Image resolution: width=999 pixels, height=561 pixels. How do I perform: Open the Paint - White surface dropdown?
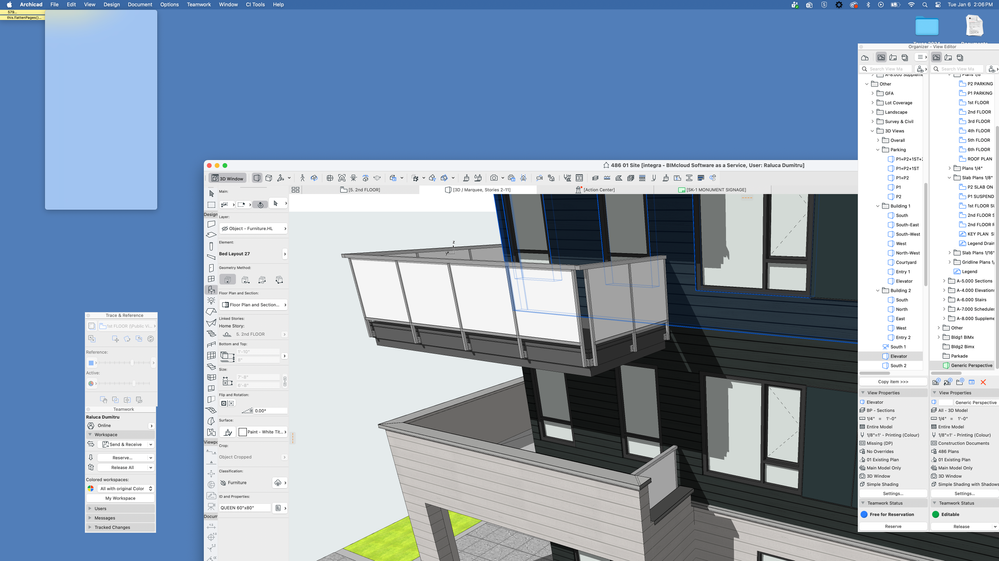coord(262,432)
